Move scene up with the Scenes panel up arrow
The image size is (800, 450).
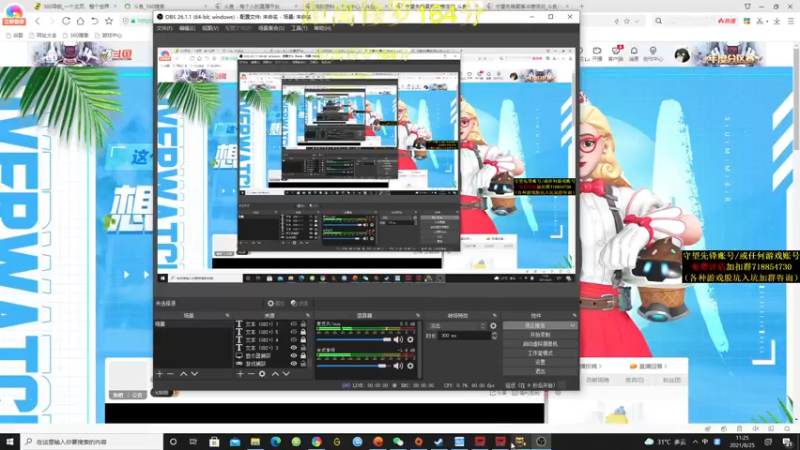183,374
